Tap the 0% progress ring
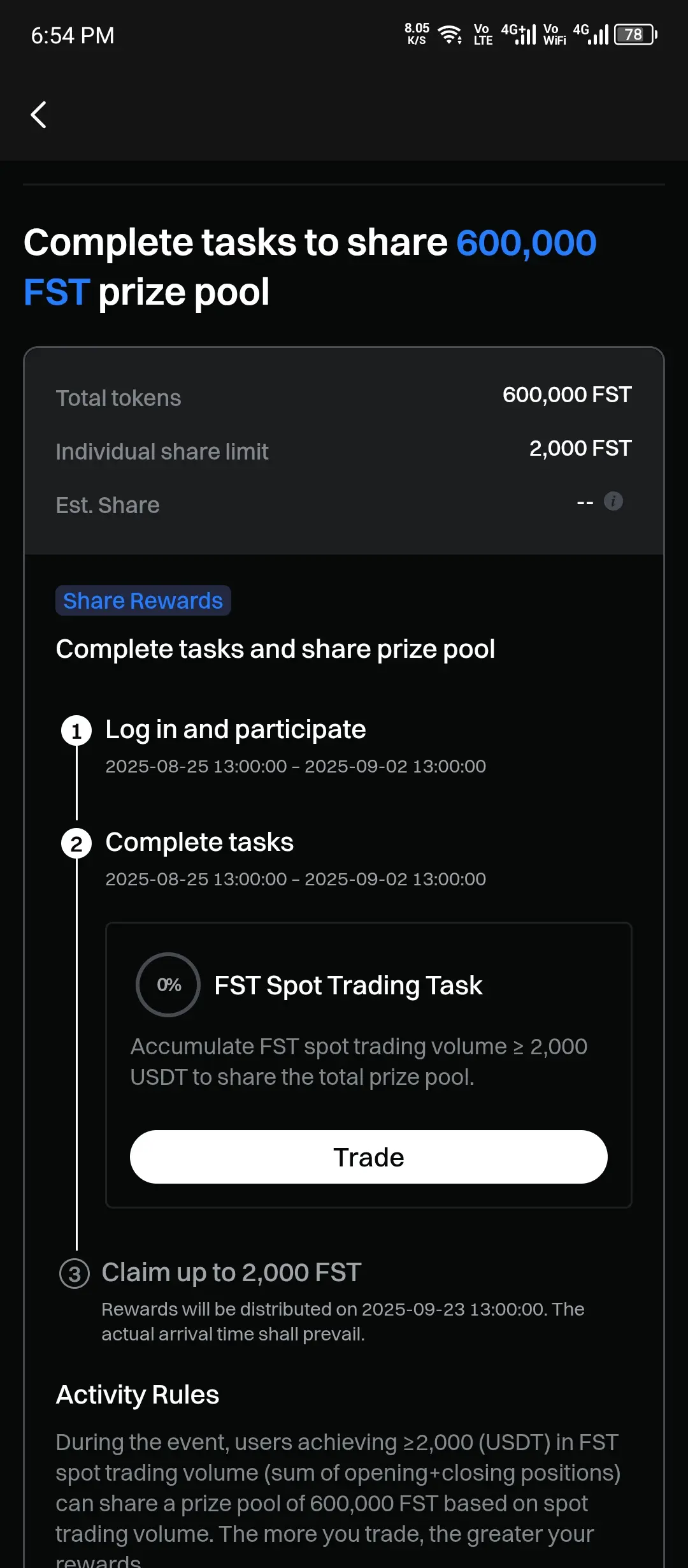Screen dimensions: 688x1568 coord(168,985)
